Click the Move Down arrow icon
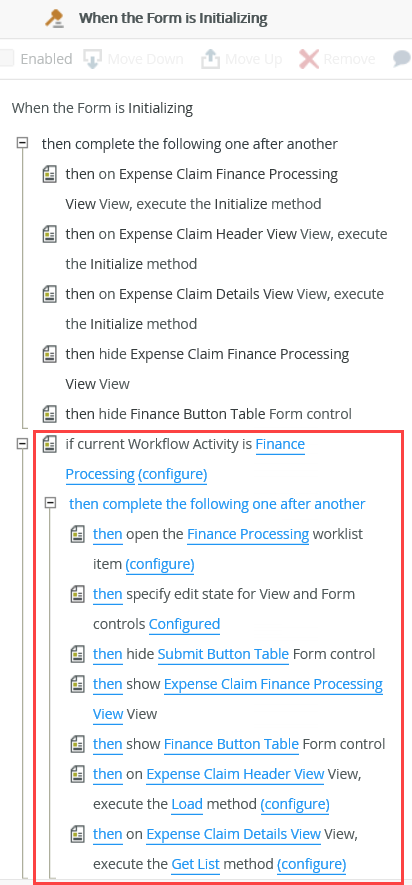412x885 pixels. [x=92, y=59]
